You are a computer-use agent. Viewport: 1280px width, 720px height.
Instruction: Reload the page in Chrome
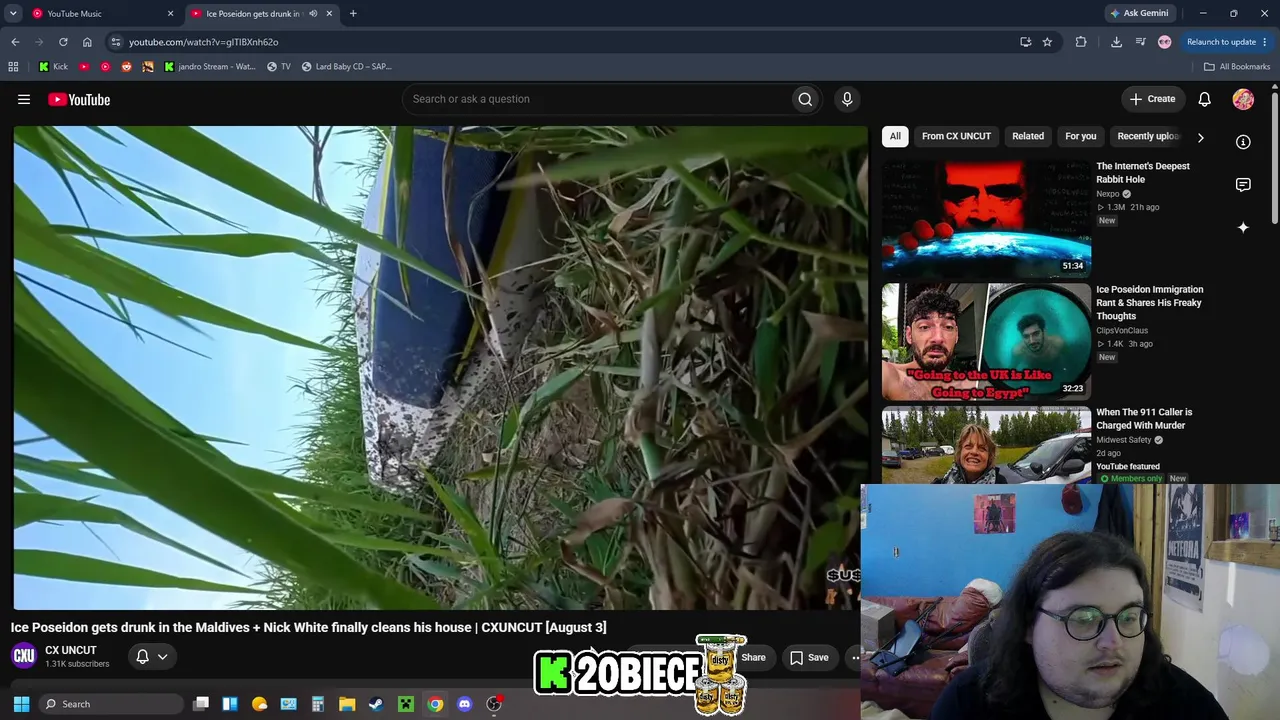coord(63,42)
